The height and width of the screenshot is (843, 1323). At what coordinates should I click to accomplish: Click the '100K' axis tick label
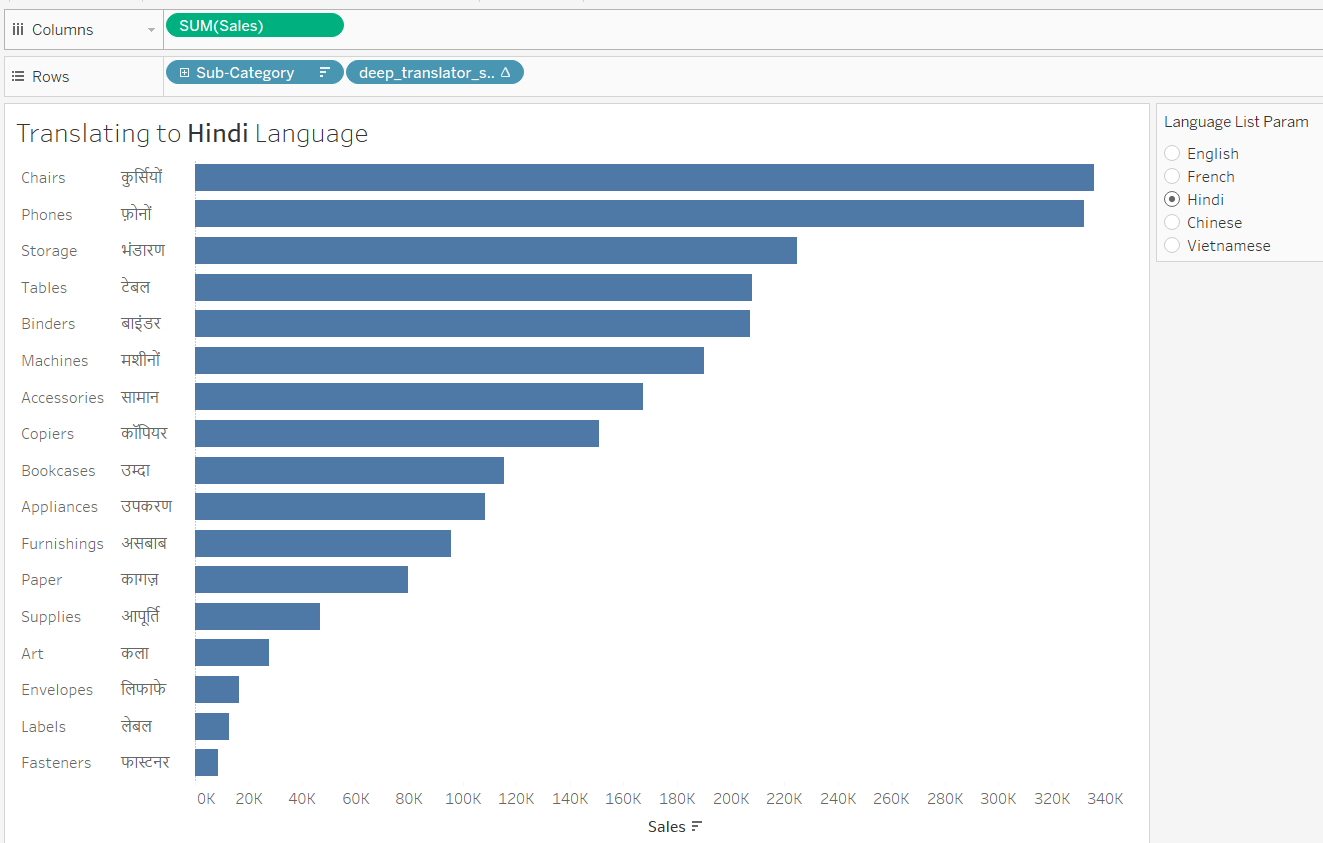tap(463, 799)
